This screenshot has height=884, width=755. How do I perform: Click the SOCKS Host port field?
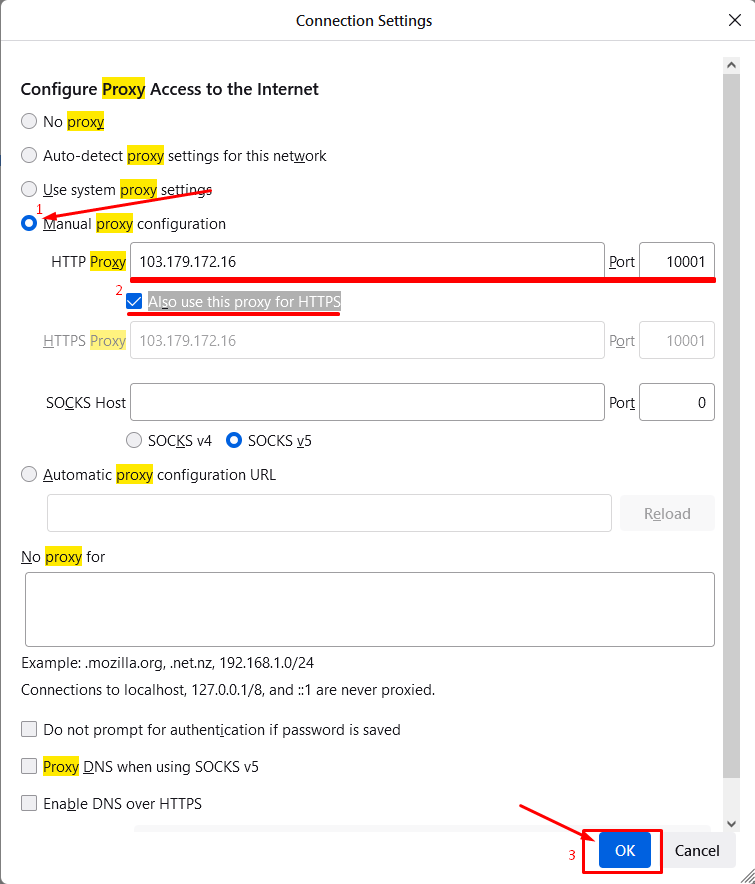(x=677, y=403)
